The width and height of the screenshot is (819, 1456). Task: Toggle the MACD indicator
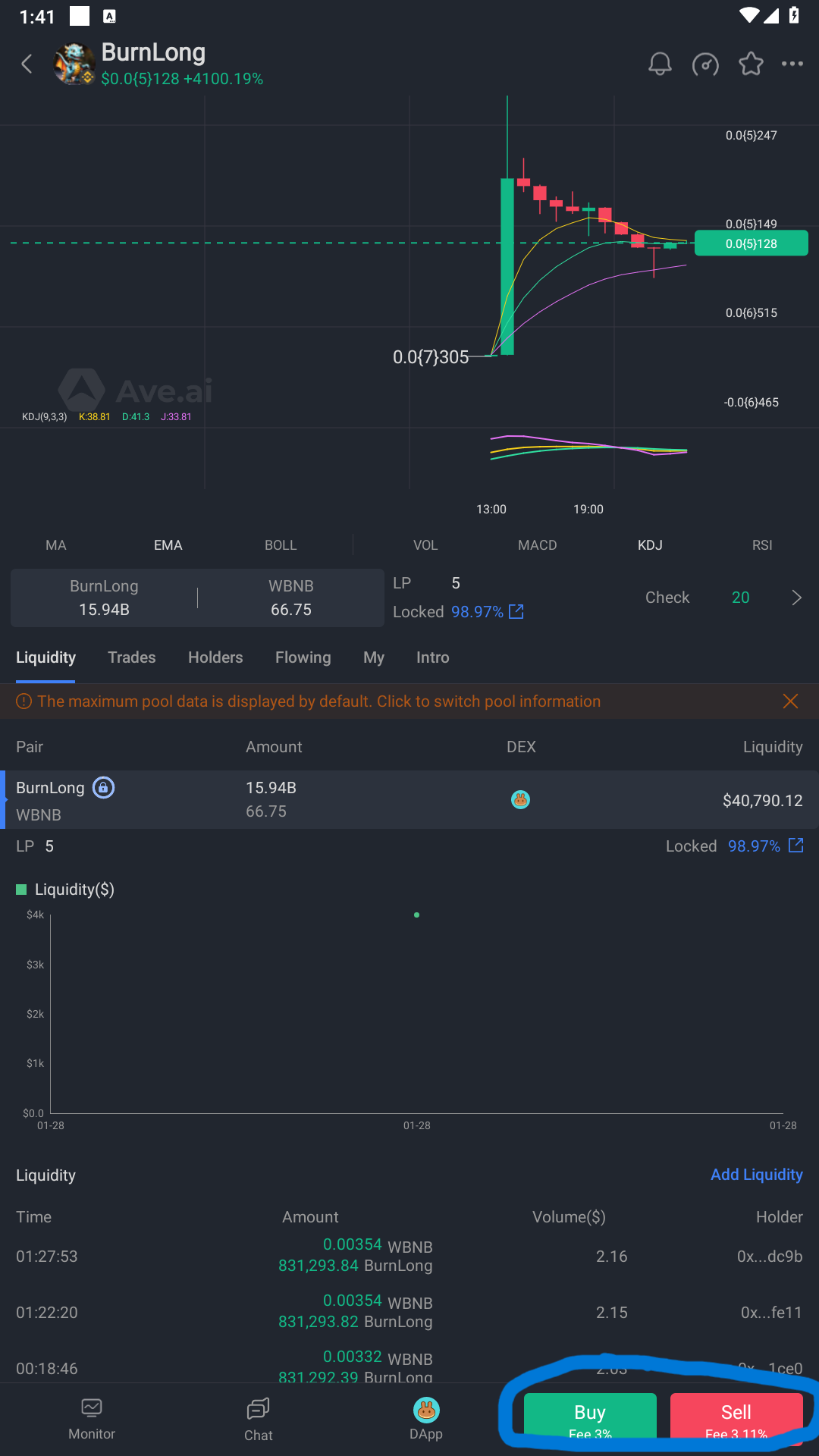click(x=537, y=545)
